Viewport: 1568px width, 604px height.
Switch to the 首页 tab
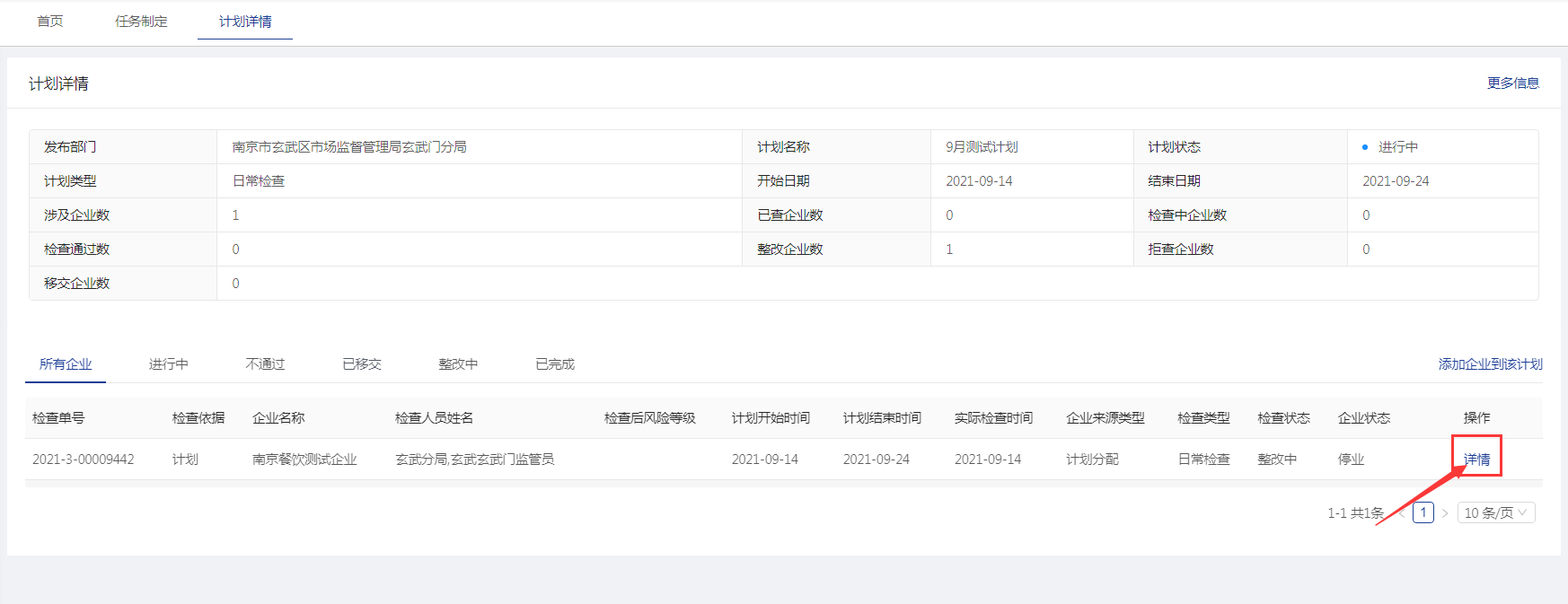coord(50,21)
